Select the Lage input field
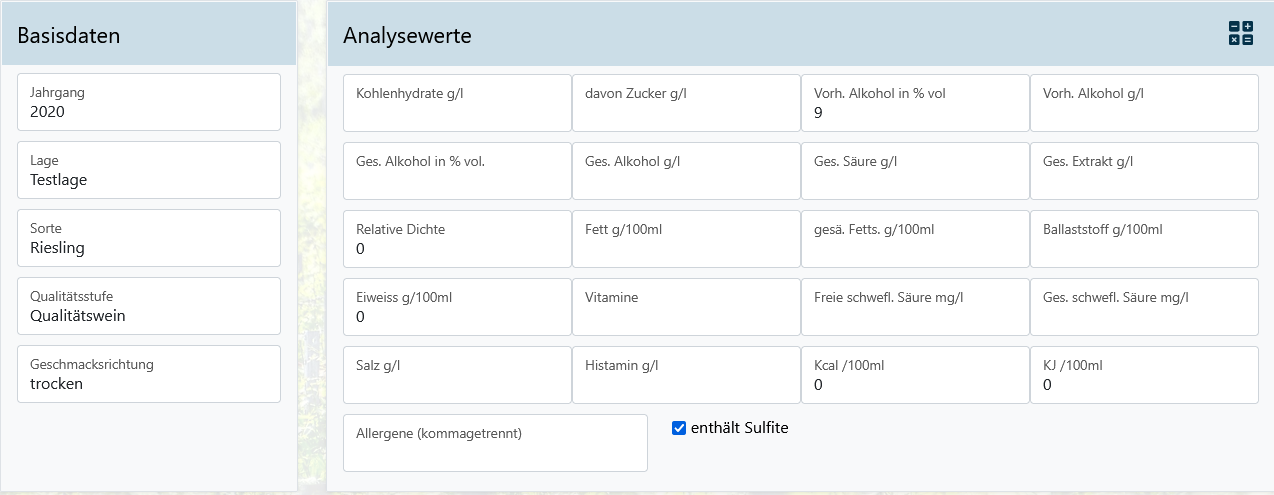Screen dimensions: 1274x495 coord(149,170)
